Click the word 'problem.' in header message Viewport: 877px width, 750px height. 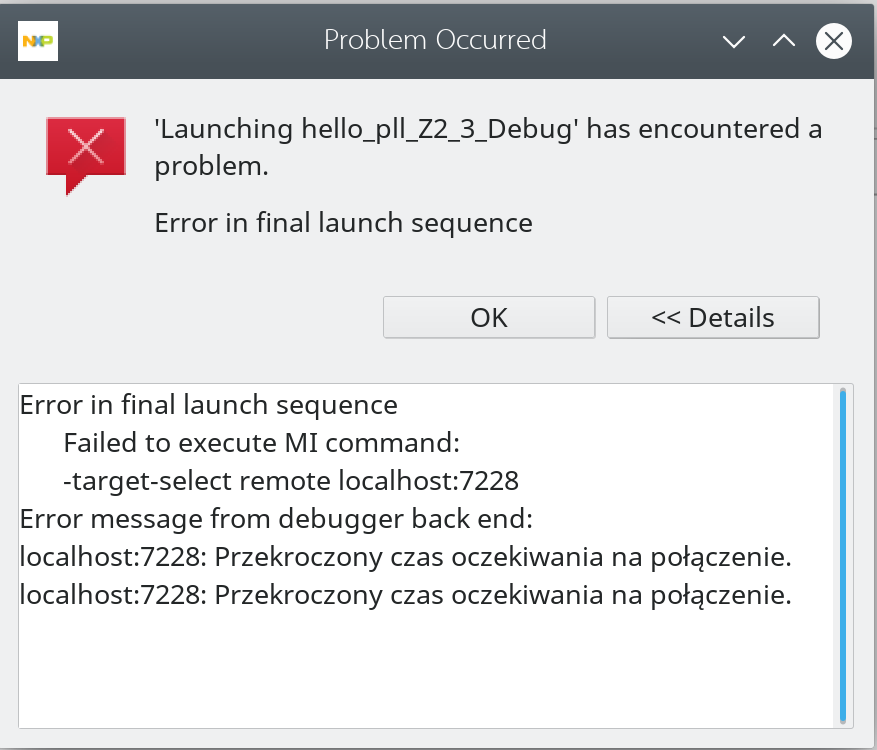(x=211, y=166)
